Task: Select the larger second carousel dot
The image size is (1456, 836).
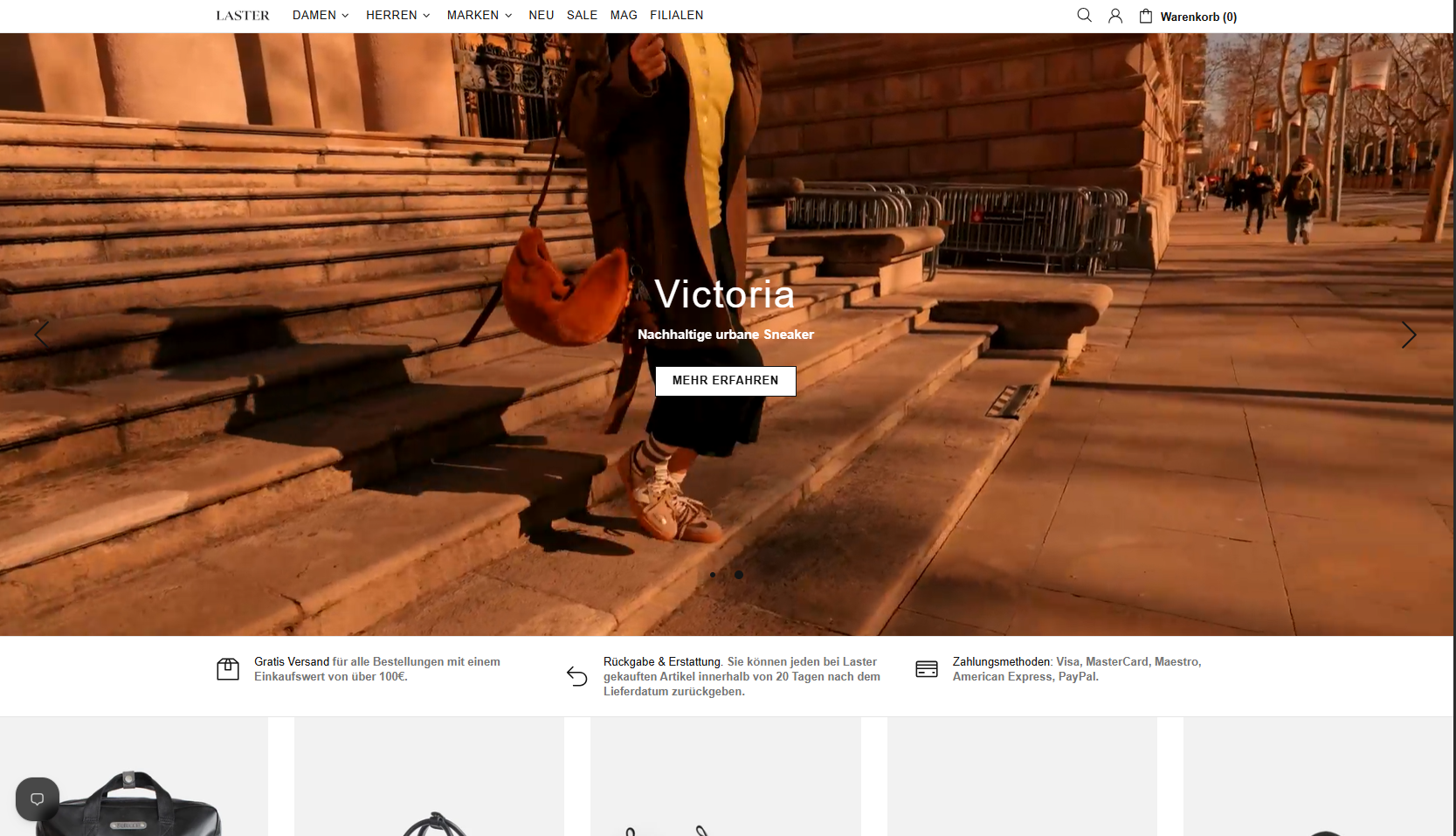Action: tap(739, 575)
